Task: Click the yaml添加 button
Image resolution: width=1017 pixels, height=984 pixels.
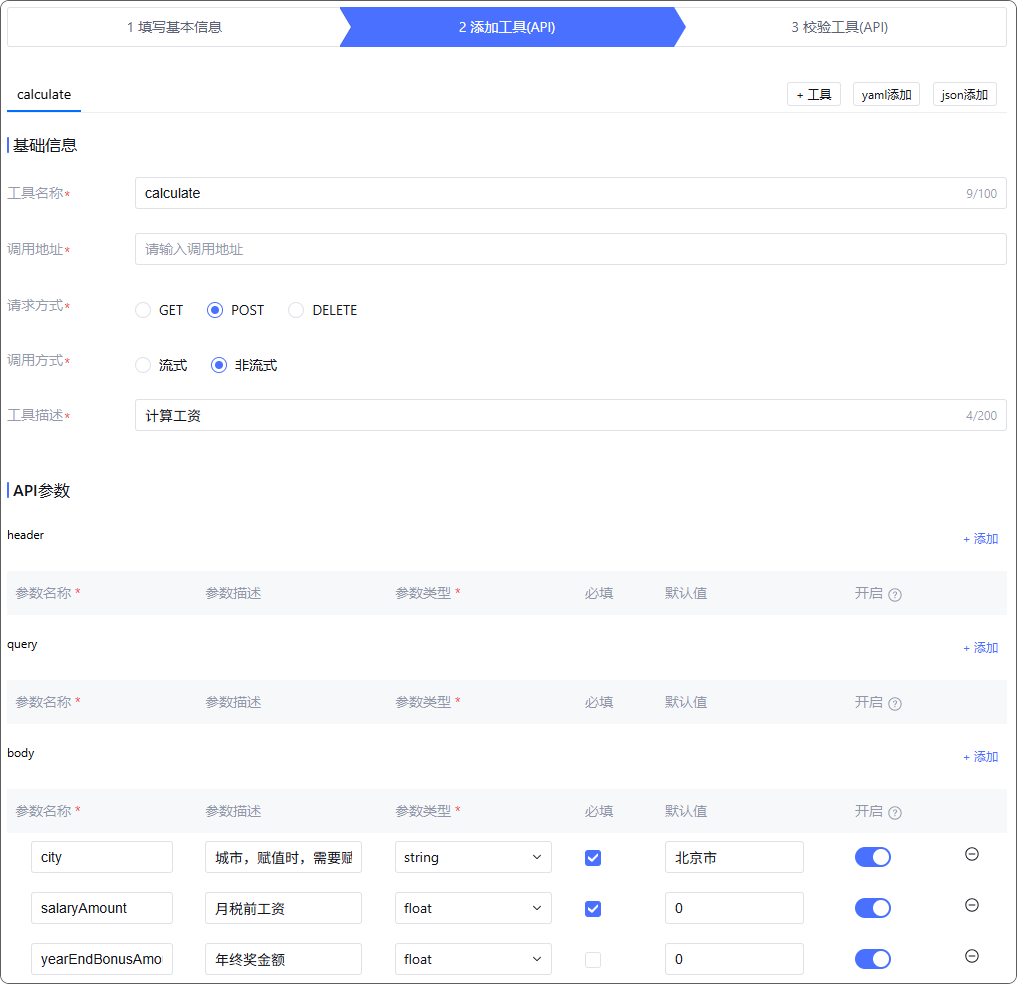Action: click(x=886, y=95)
